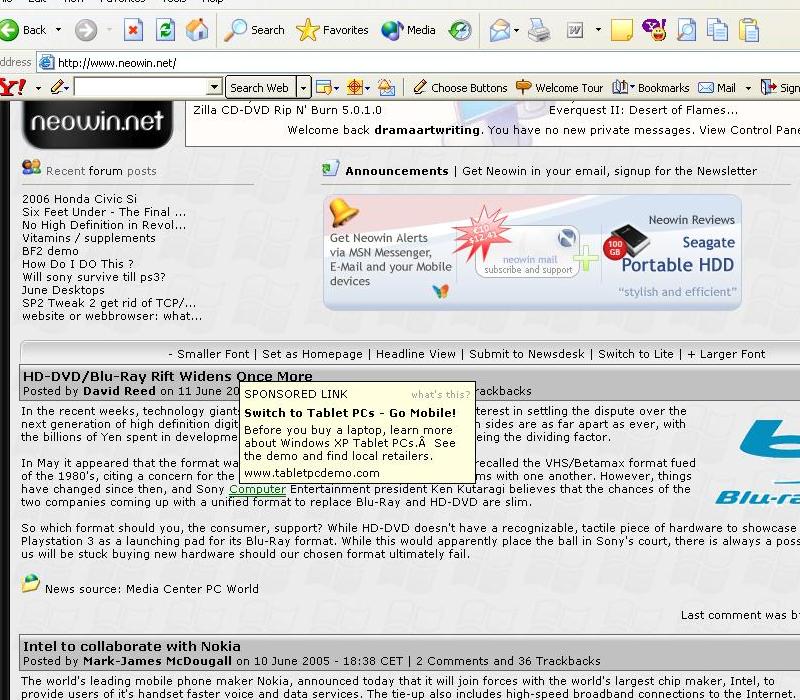Open the Edit with Word dropdown arrow
Image resolution: width=800 pixels, height=700 pixels.
click(598, 30)
